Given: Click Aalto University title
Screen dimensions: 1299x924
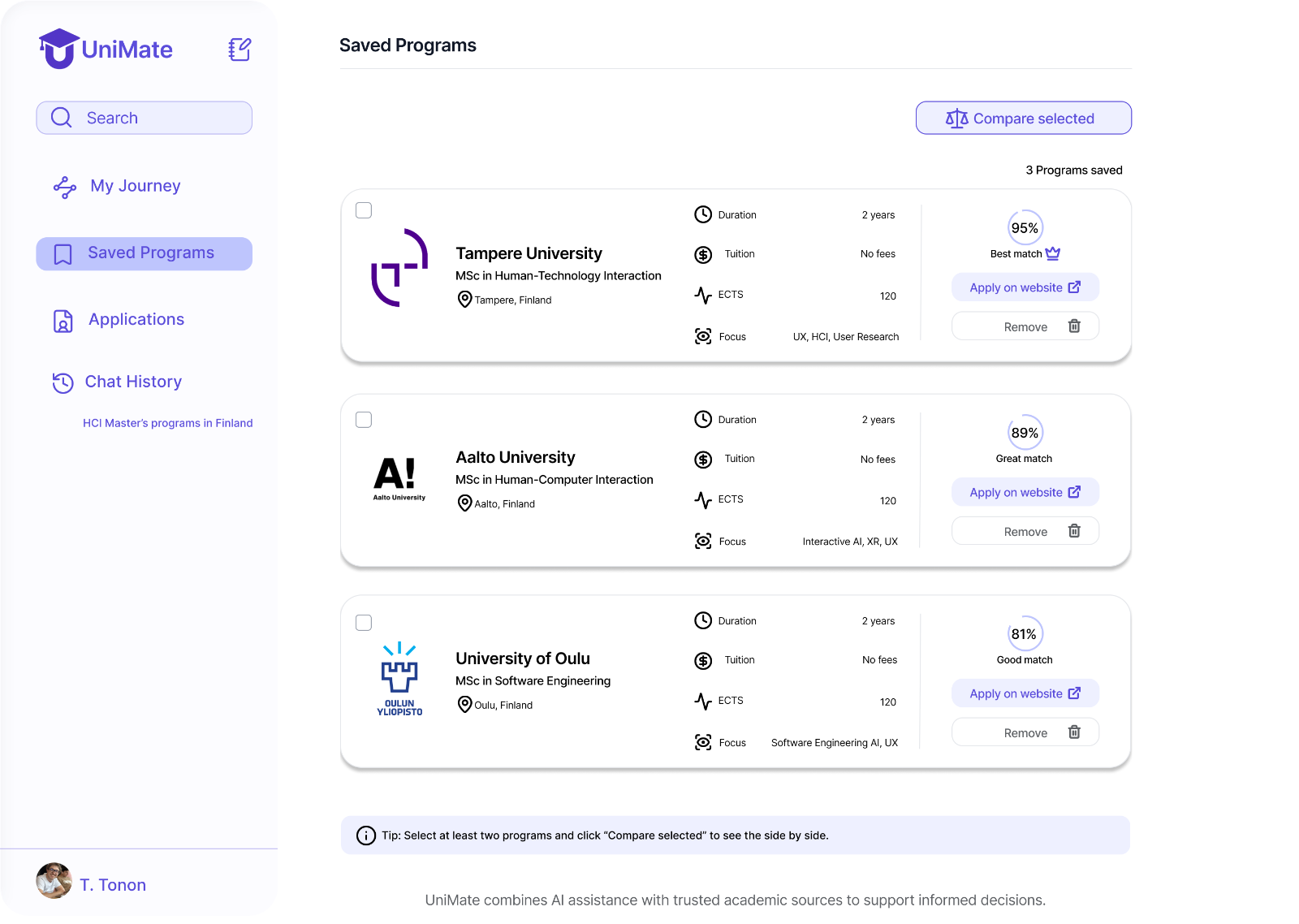Looking at the screenshot, I should pos(516,457).
